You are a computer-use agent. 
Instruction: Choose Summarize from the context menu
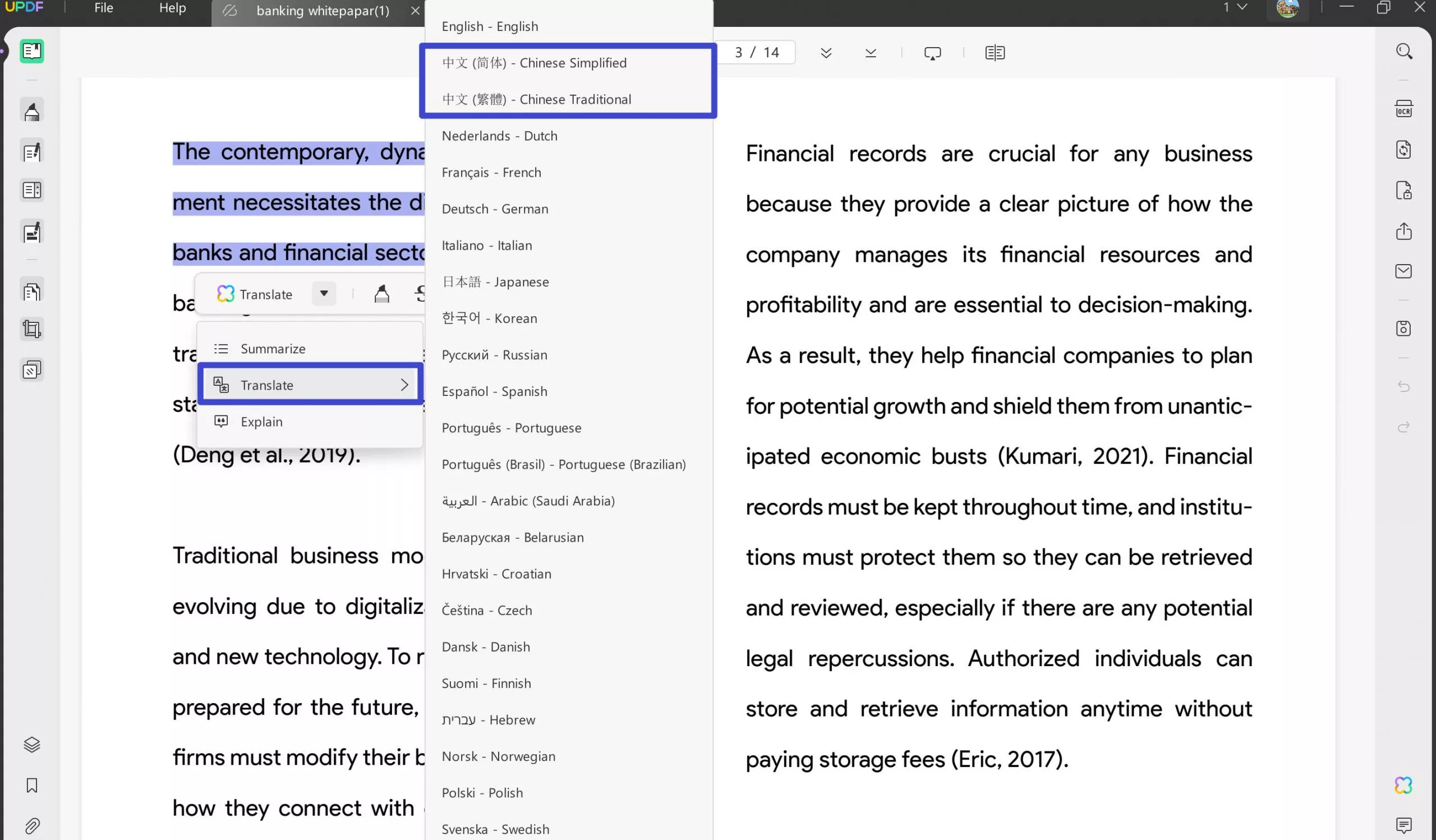(273, 348)
